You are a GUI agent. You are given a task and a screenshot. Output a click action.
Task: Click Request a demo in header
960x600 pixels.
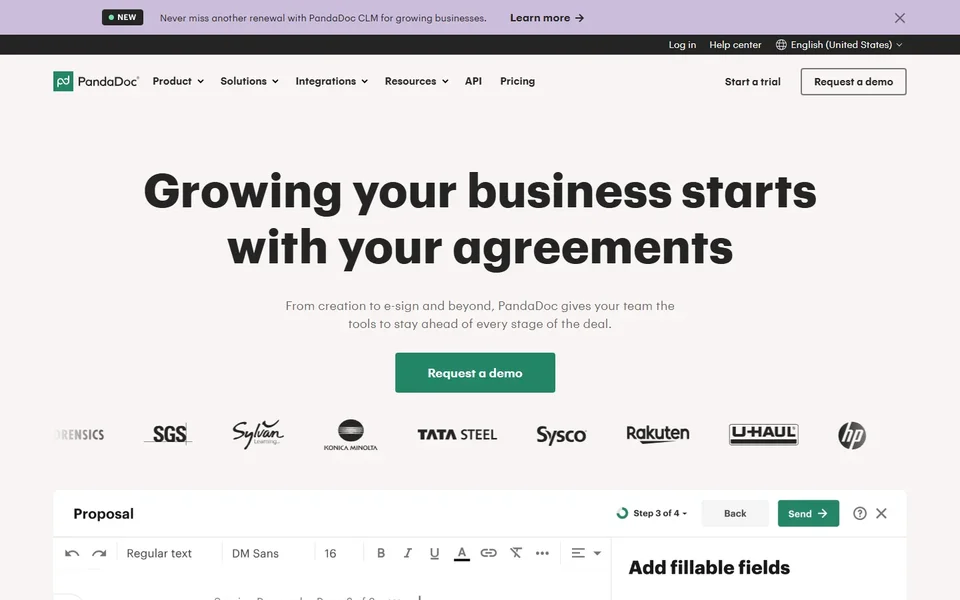[x=853, y=82]
